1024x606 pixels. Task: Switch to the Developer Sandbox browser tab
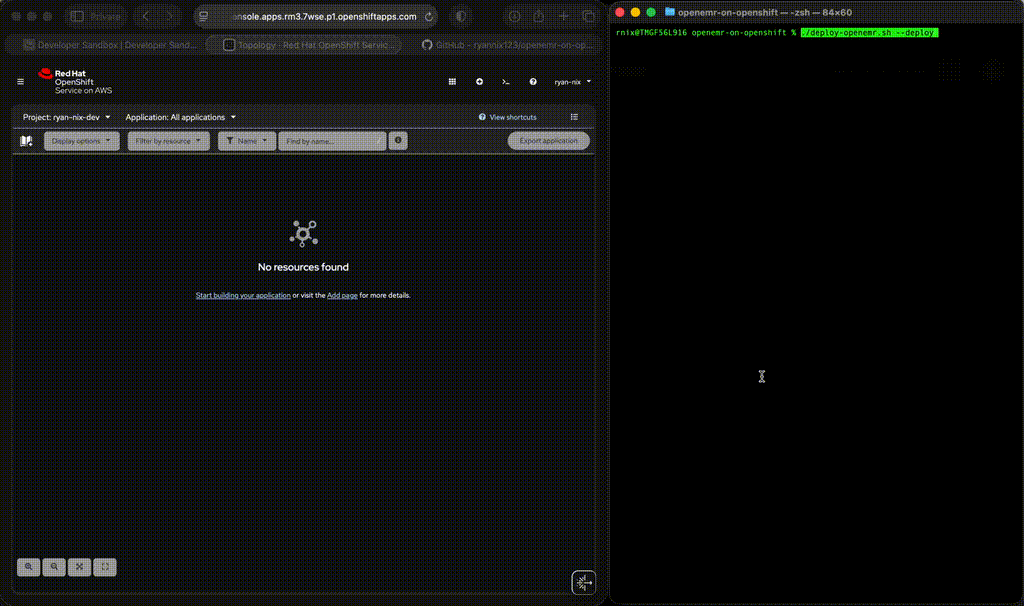(110, 45)
